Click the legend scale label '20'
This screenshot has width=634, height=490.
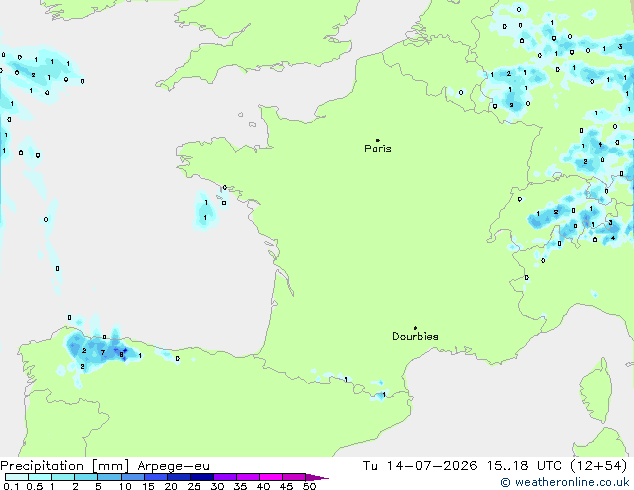tap(171, 486)
